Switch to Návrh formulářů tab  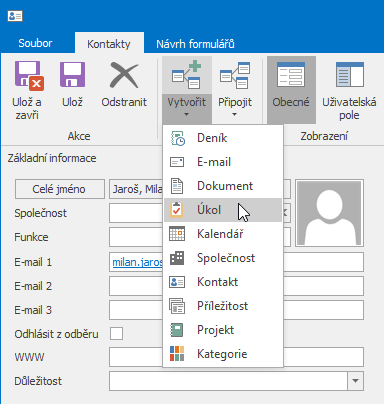pyautogui.click(x=195, y=44)
